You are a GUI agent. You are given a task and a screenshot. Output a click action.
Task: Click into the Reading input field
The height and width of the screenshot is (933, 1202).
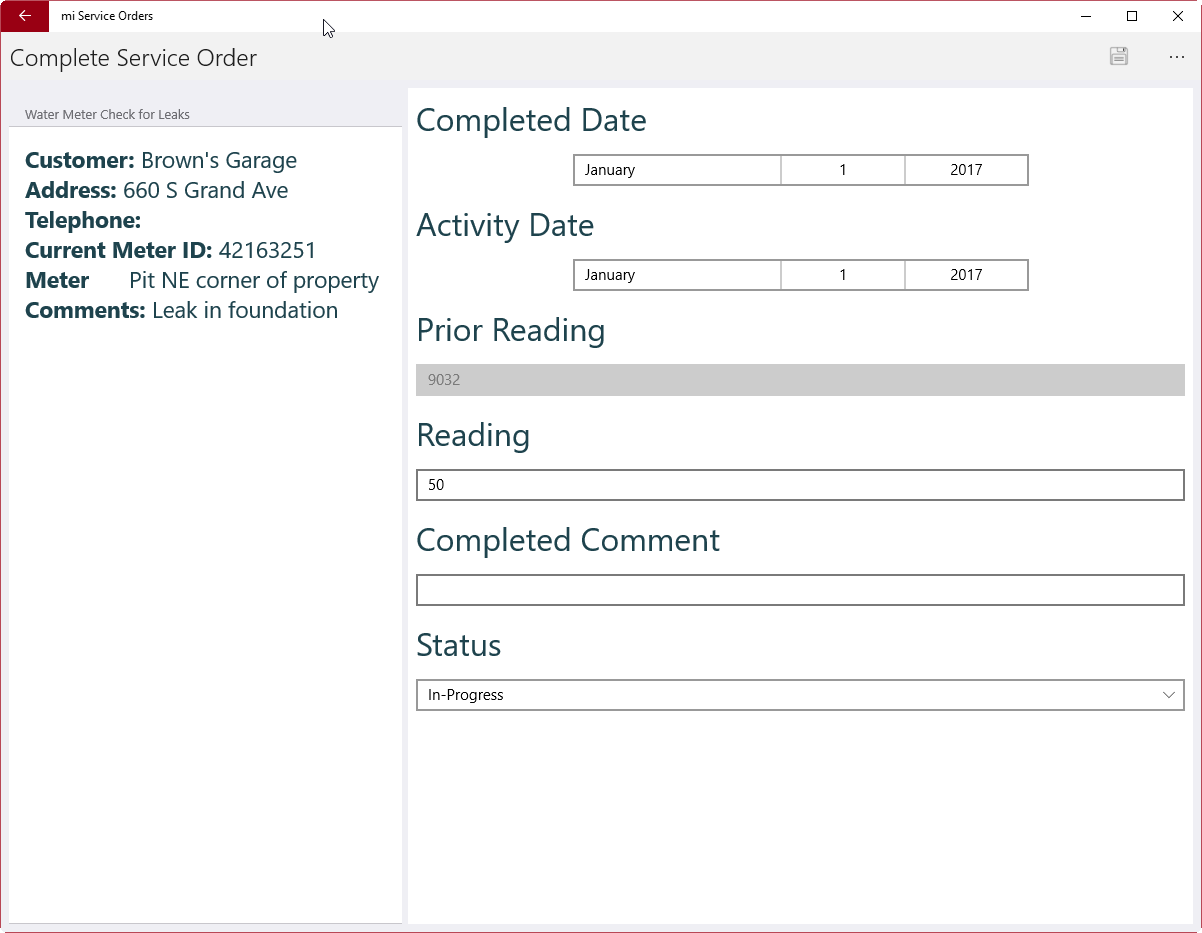(800, 485)
